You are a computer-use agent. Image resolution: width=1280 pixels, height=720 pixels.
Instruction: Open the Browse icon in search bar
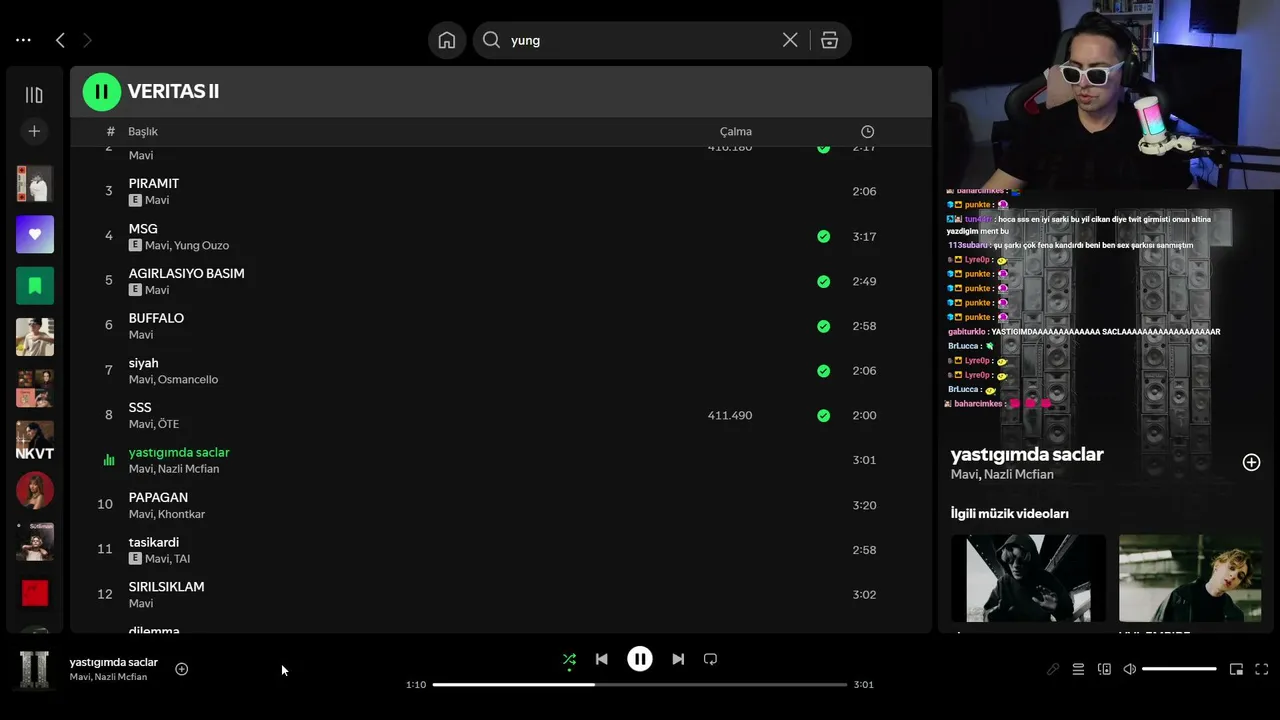[829, 40]
